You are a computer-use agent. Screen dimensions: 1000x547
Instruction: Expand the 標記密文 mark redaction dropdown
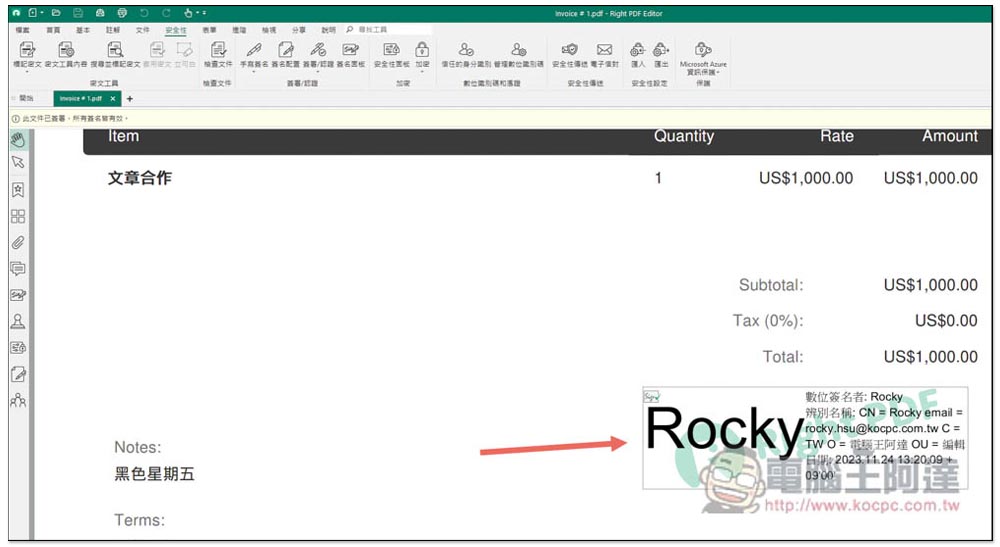[x=27, y=71]
